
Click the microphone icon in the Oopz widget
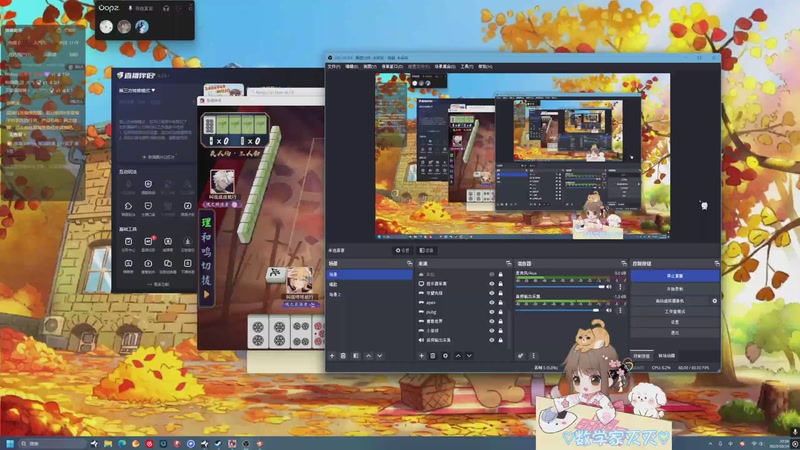(131, 8)
